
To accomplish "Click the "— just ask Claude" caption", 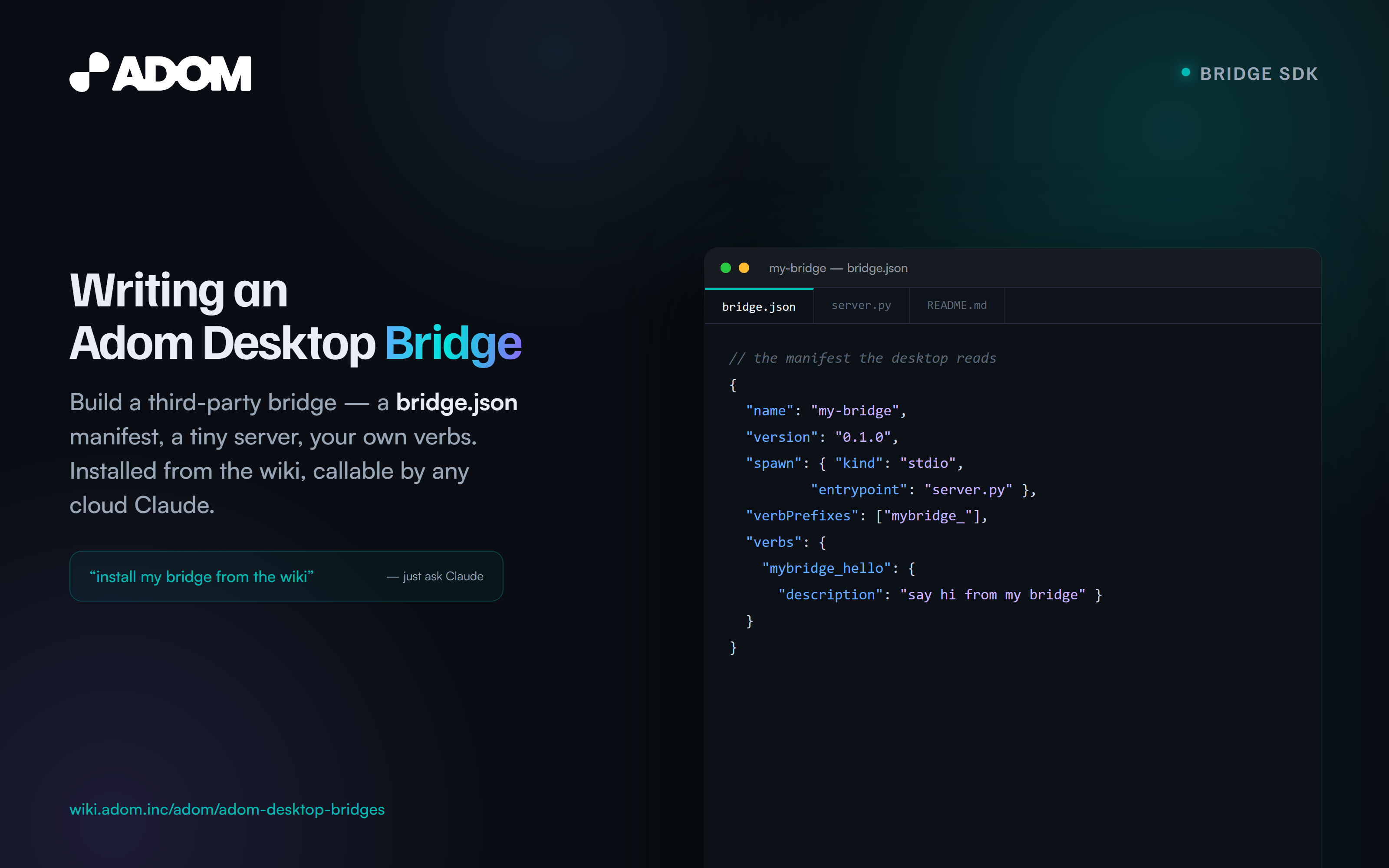I will 435,576.
